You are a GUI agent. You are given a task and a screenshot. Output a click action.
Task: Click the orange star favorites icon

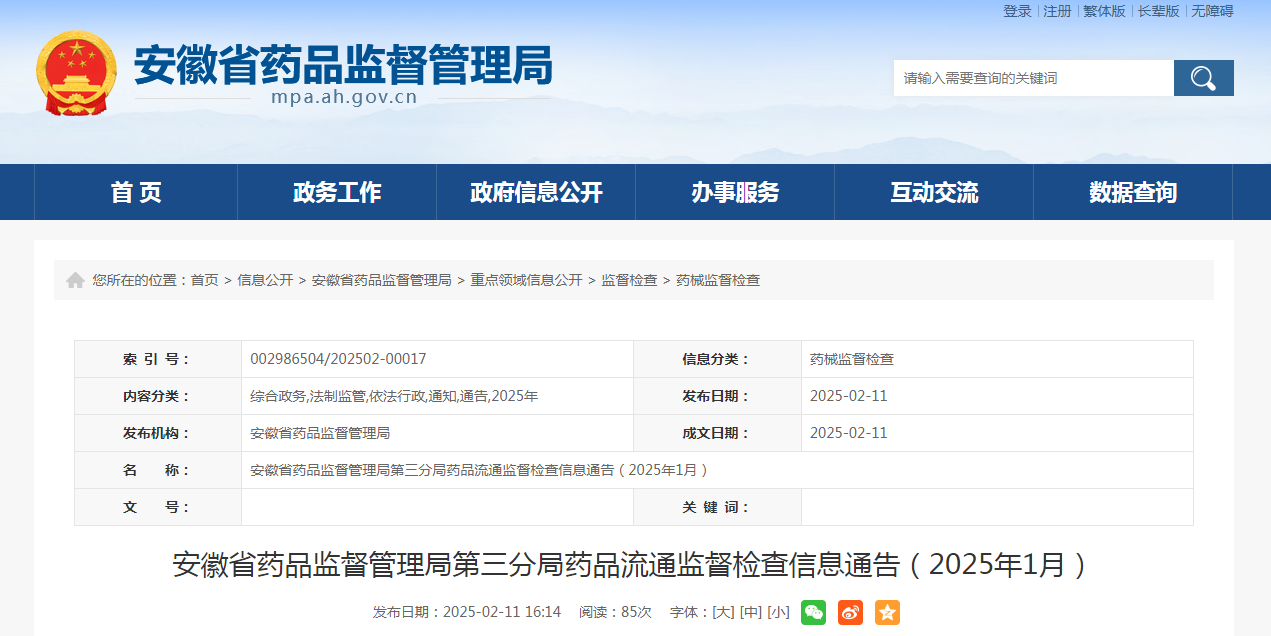pyautogui.click(x=887, y=612)
